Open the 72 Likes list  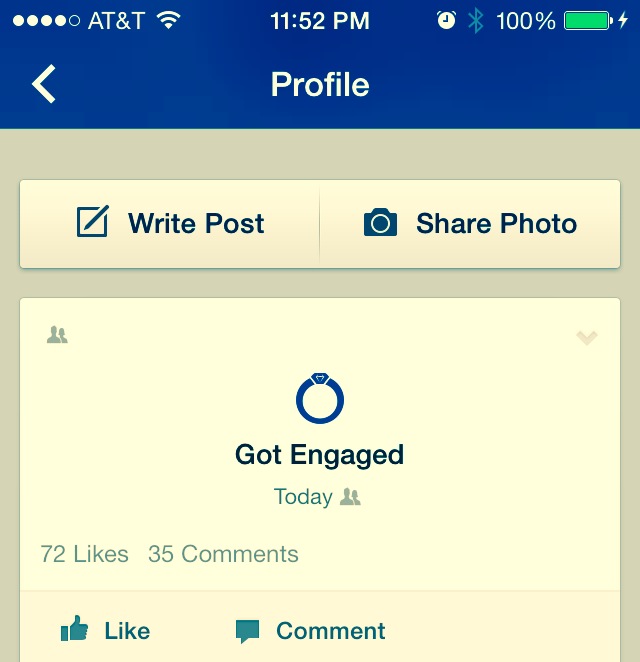[x=84, y=554]
